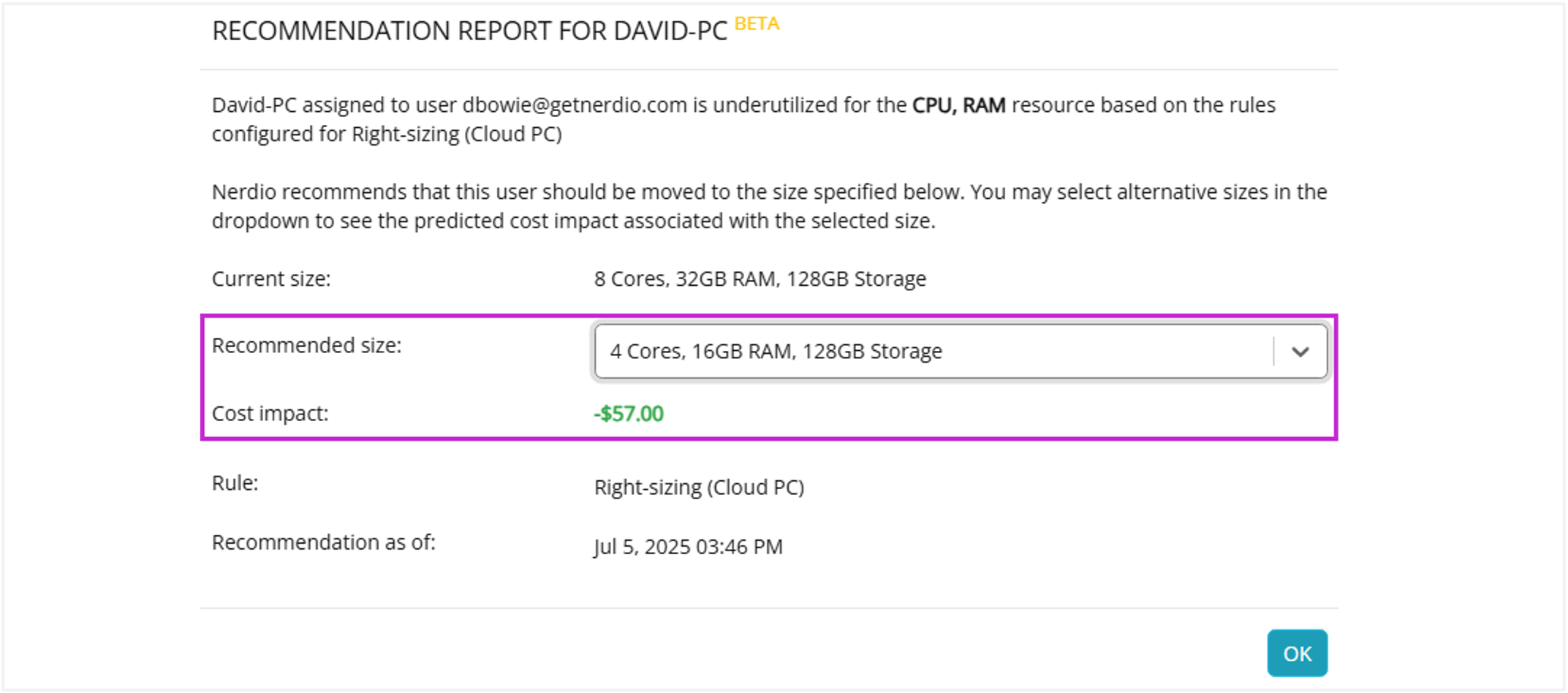Click the Recommended size label
This screenshot has height=693, width=1568.
(306, 345)
